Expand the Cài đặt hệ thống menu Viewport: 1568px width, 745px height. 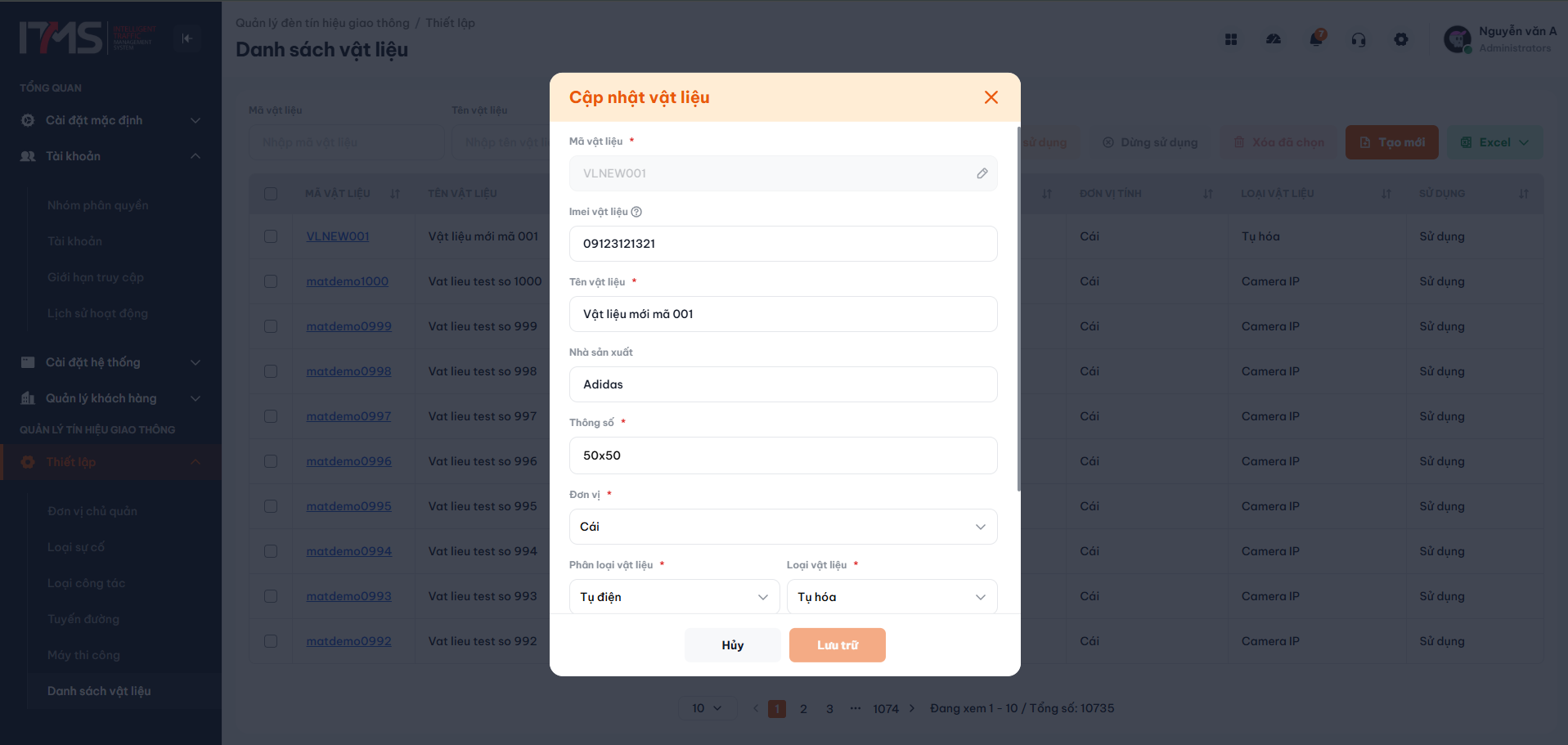point(110,362)
